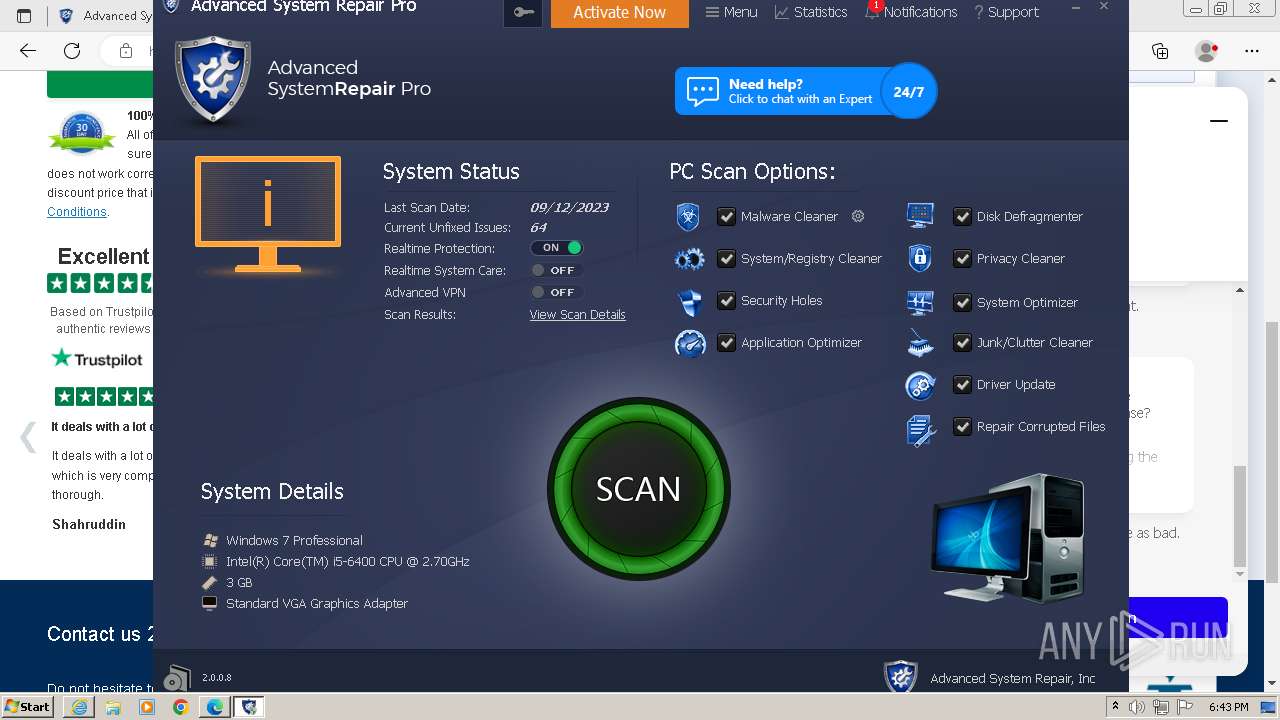
Task: Open Internet Explorer from taskbar
Action: point(79,707)
